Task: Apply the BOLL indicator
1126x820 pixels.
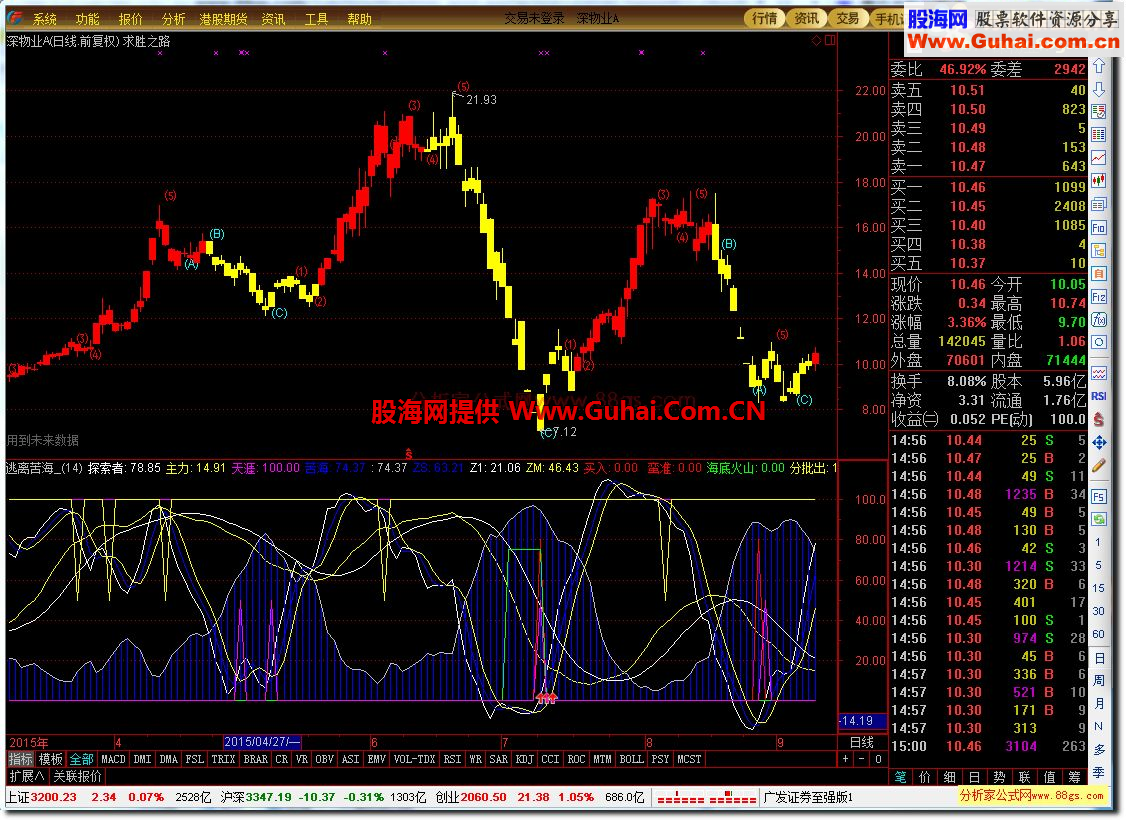Action: pos(631,759)
